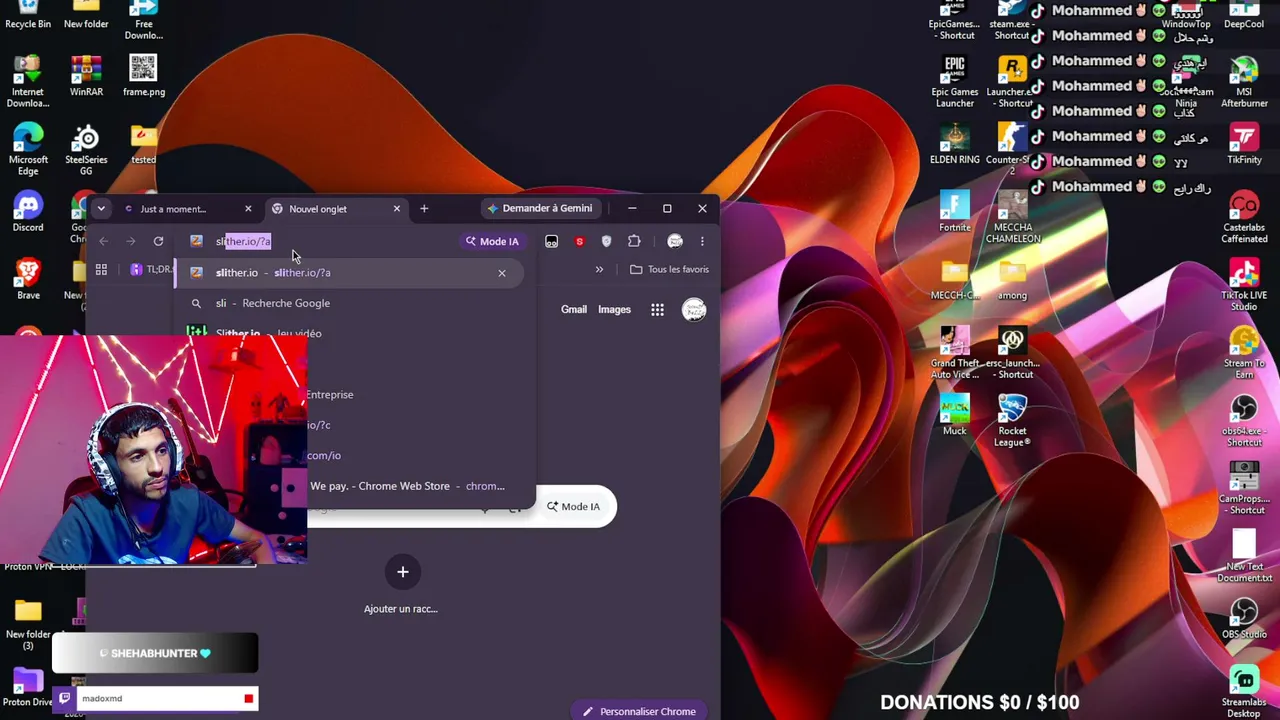
Task: Open the Chrome extensions puzzle menu
Action: click(634, 241)
